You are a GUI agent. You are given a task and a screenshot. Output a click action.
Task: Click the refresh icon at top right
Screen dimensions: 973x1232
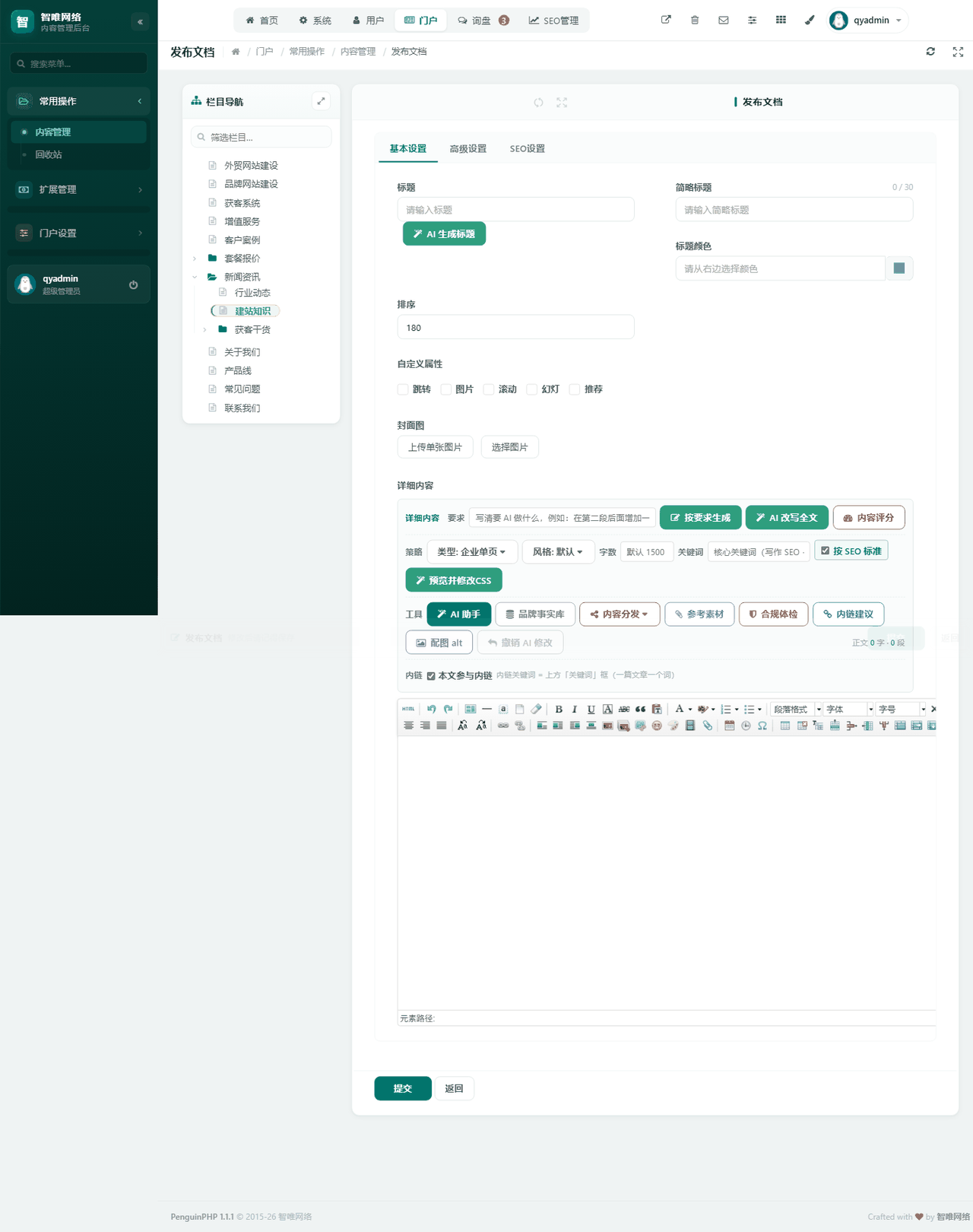tap(930, 52)
